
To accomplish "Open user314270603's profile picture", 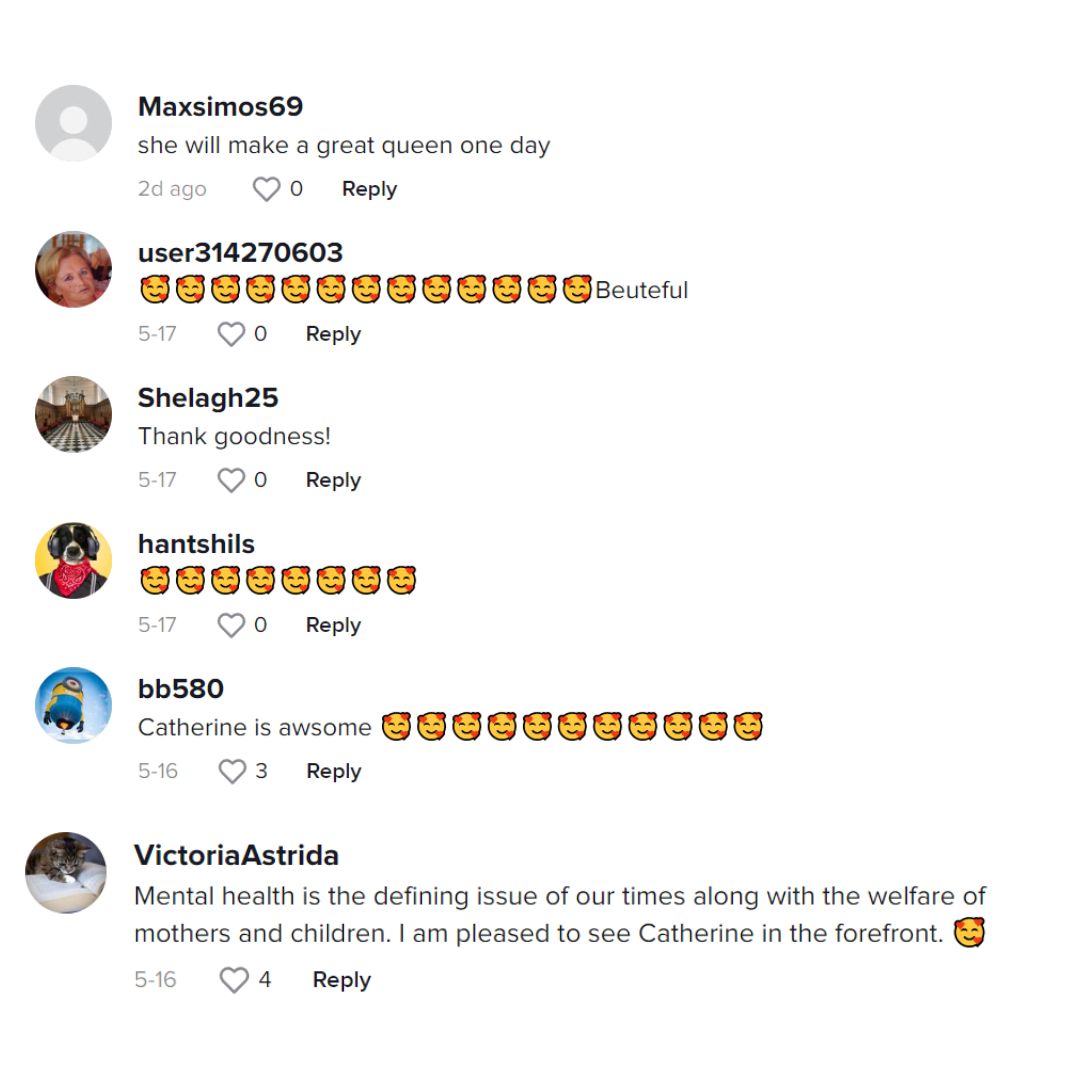I will (x=73, y=269).
